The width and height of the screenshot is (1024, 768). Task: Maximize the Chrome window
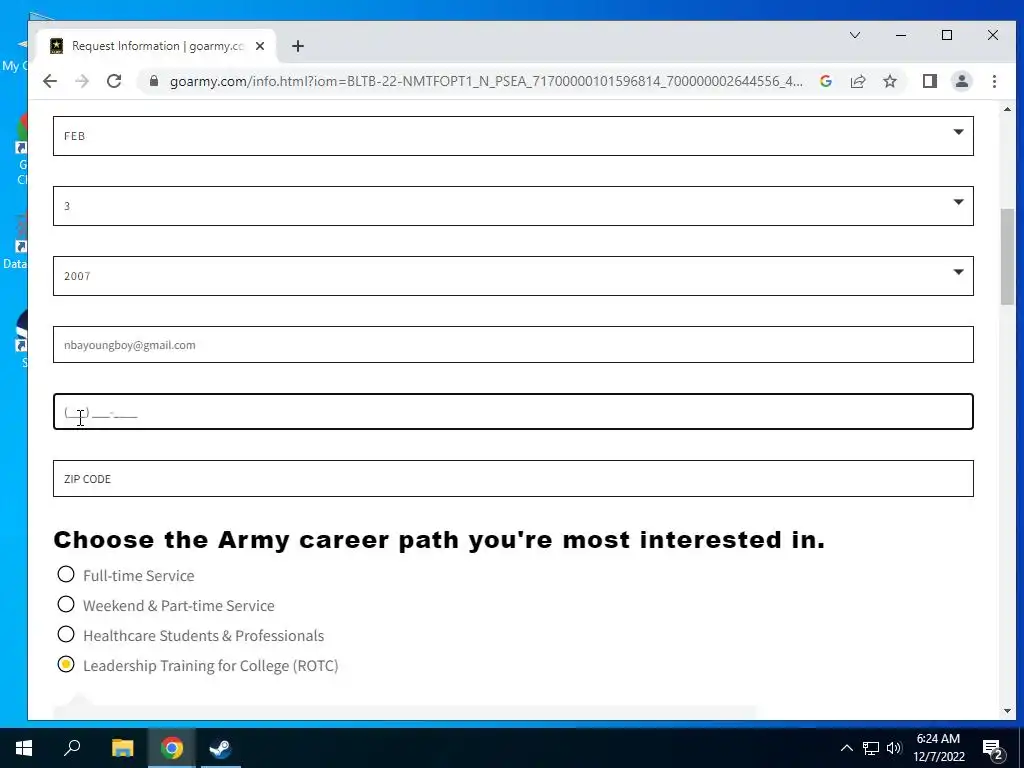pyautogui.click(x=946, y=35)
